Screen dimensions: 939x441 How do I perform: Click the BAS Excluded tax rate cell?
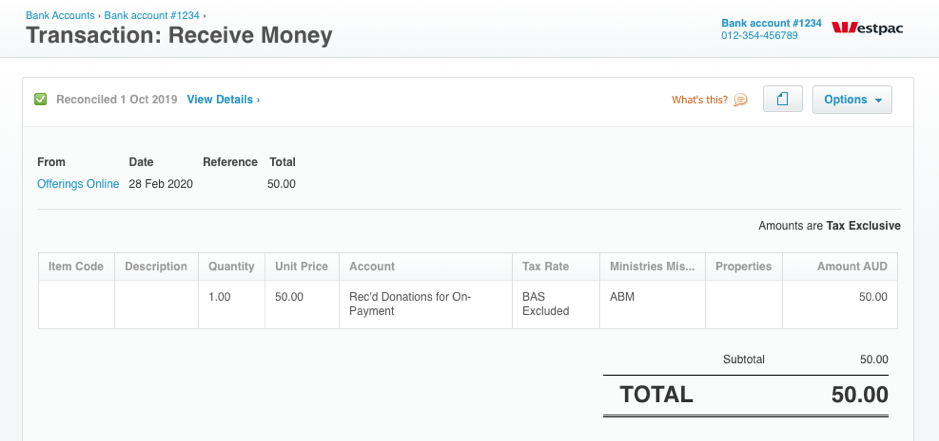[556, 304]
